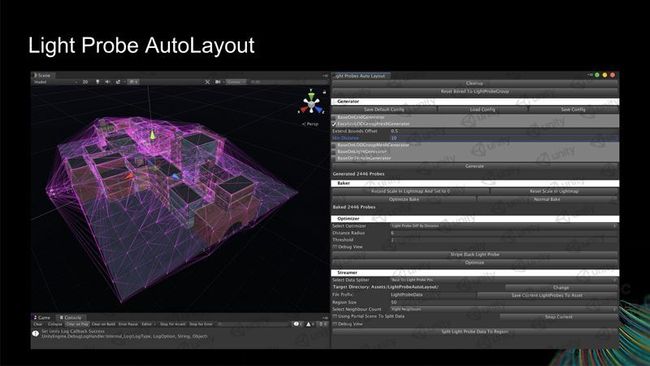Expand the Select Neighbour Count dropdown
The width and height of the screenshot is (650, 366).
tap(504, 309)
